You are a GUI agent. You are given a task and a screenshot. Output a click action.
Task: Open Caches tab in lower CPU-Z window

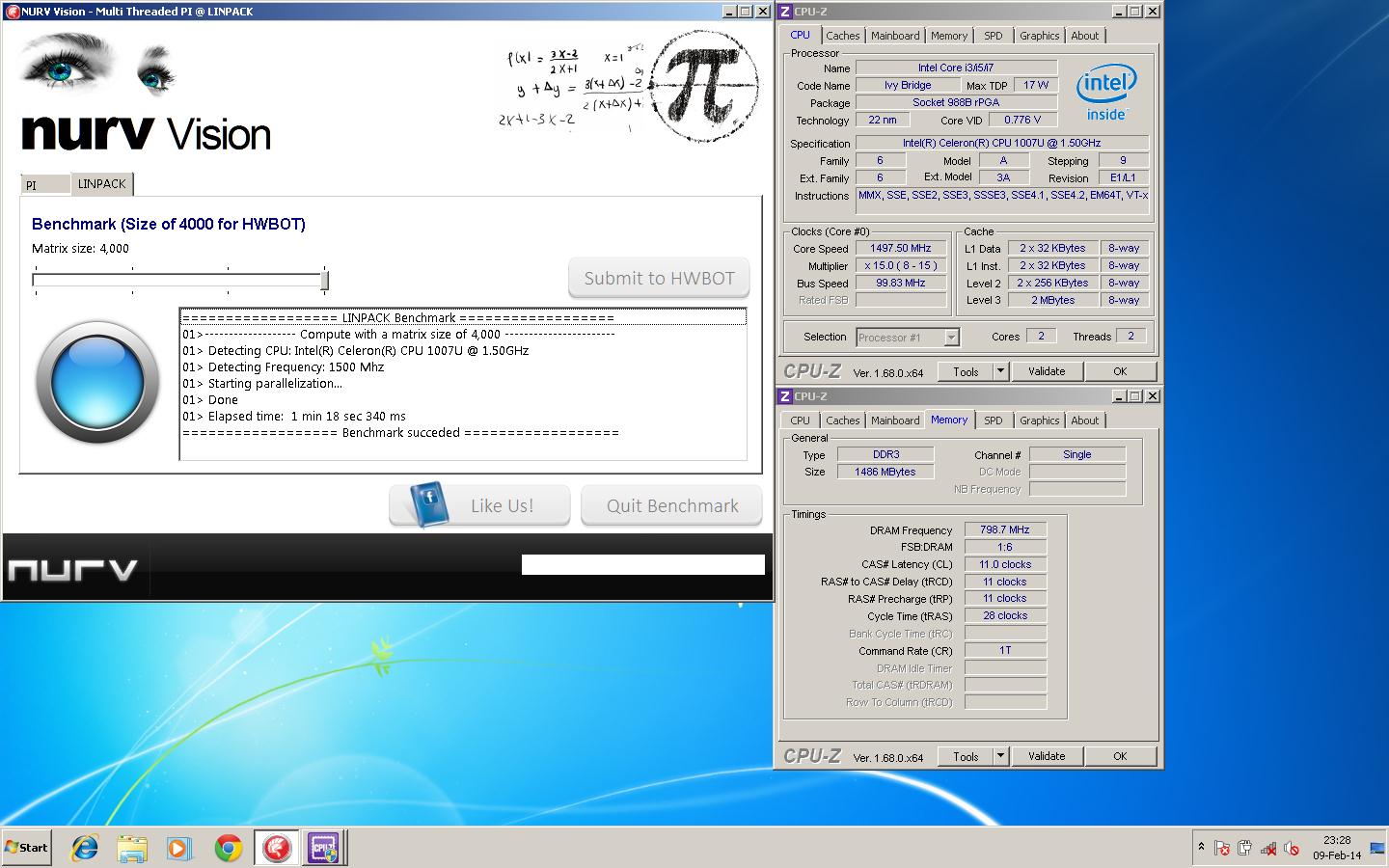point(842,420)
